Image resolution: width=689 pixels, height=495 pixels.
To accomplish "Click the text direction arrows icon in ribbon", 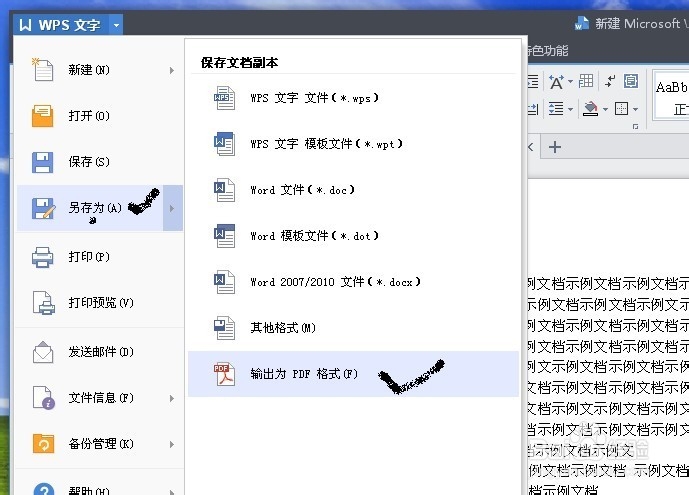I will [x=609, y=81].
